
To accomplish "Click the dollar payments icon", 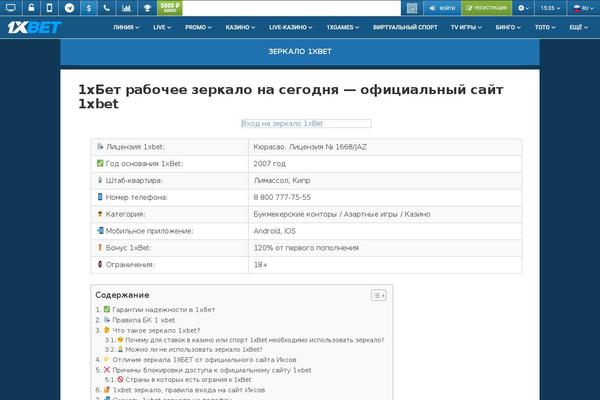I will click(88, 8).
